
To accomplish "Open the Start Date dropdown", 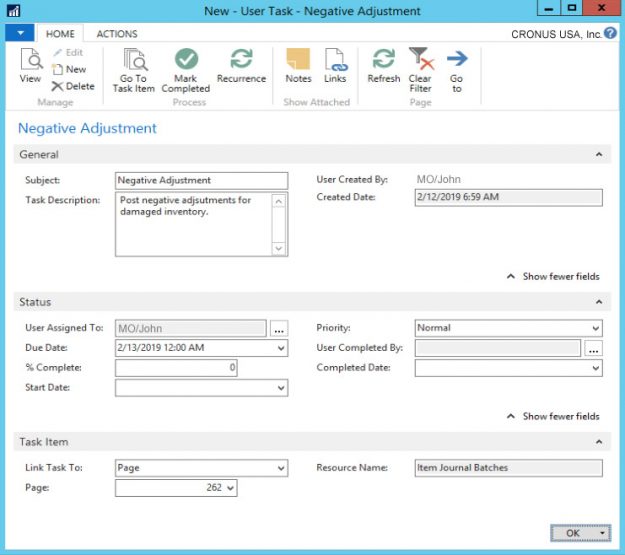I will 281,388.
